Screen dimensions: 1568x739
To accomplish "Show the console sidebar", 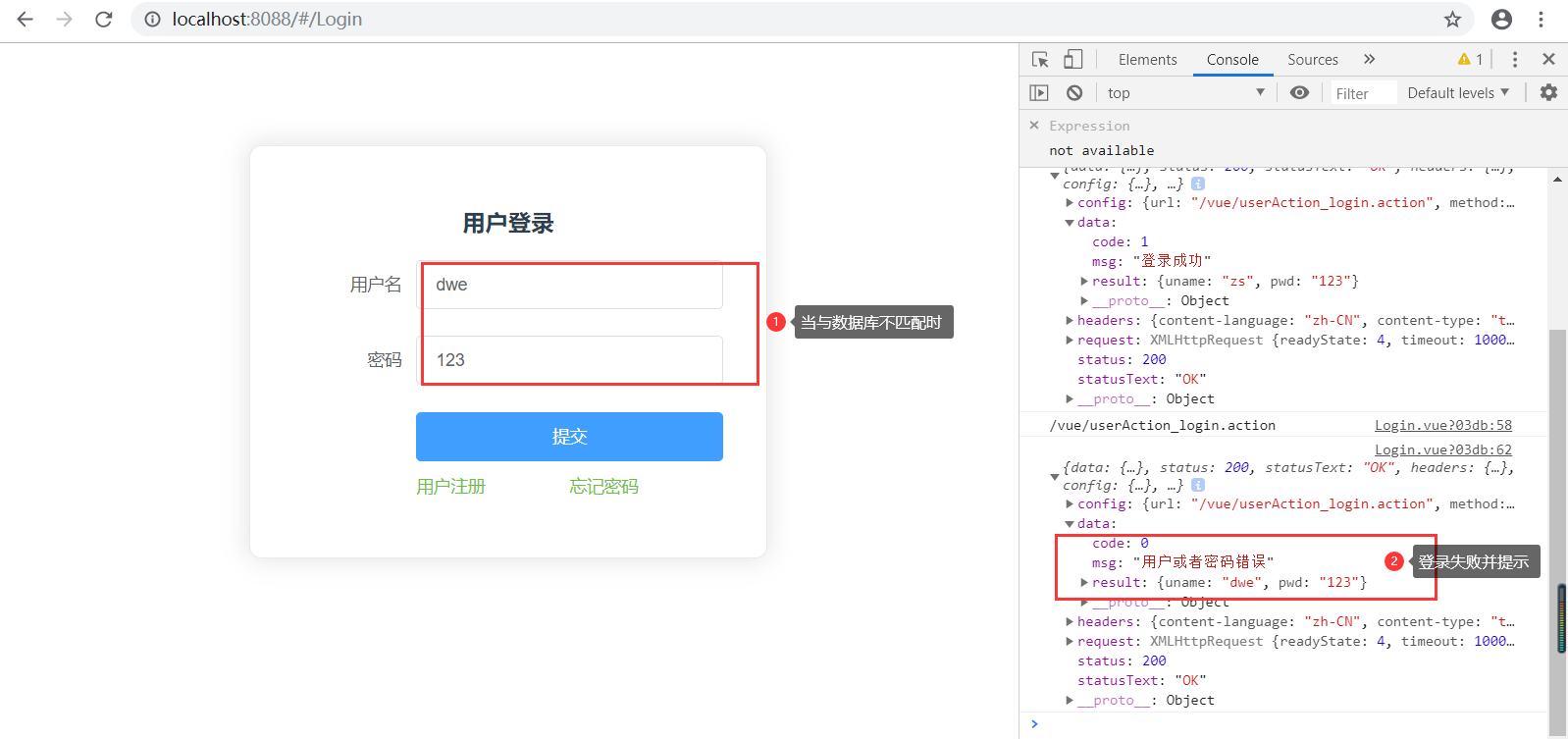I will pos(1039,93).
